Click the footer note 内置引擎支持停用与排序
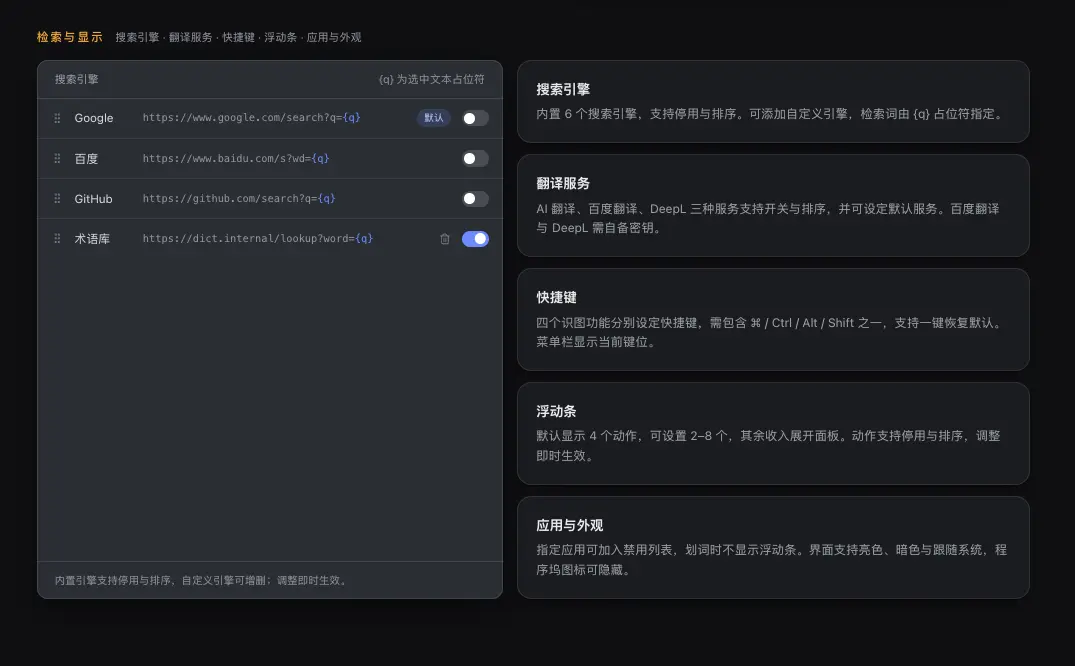The height and width of the screenshot is (666, 1075). 202,580
